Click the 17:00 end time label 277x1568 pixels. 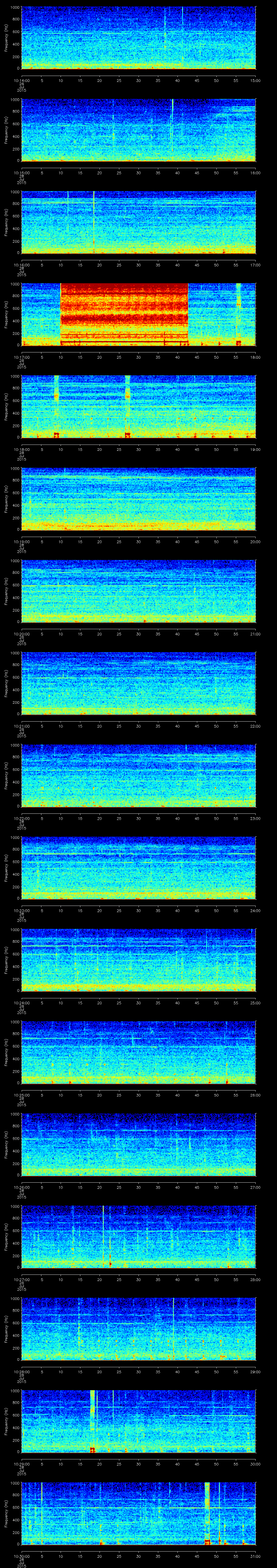(256, 265)
